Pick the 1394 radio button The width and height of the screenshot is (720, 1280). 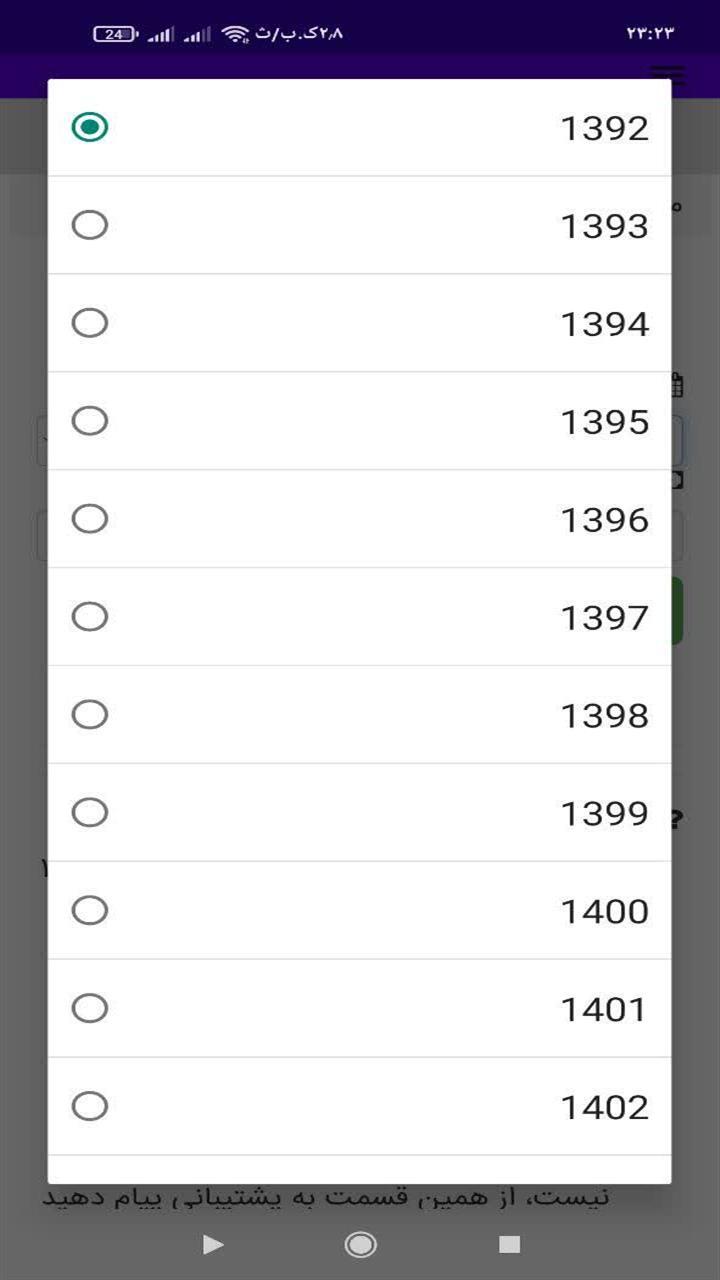(x=90, y=323)
